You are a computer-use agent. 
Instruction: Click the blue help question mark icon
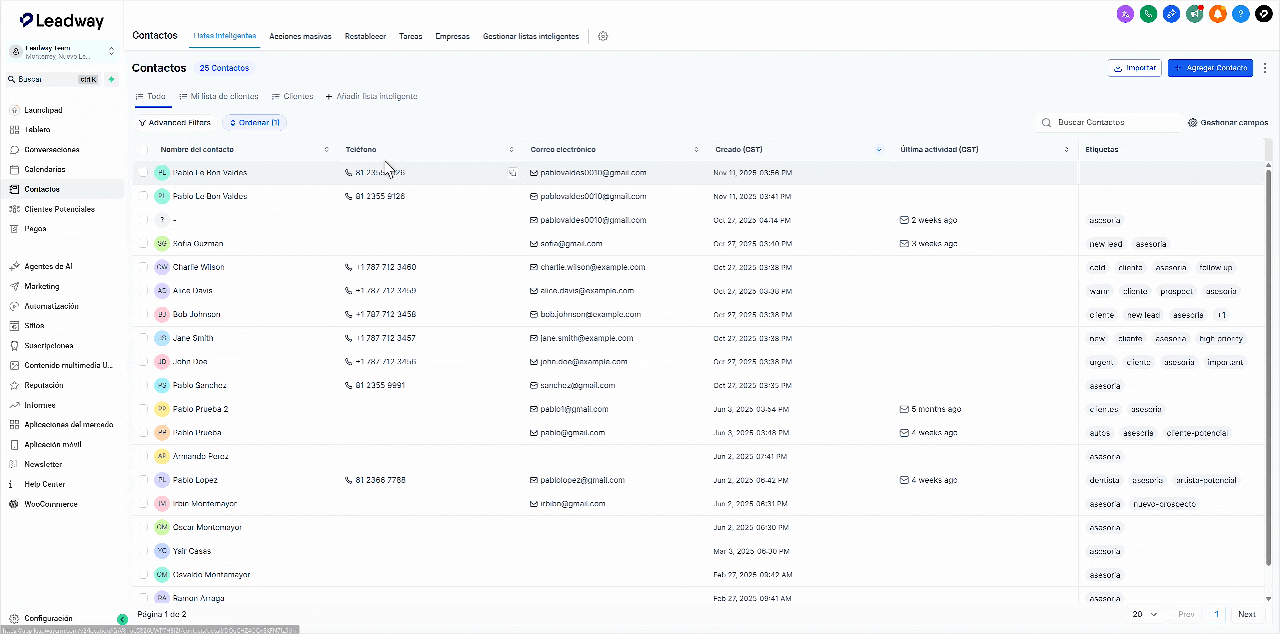[x=1240, y=14]
